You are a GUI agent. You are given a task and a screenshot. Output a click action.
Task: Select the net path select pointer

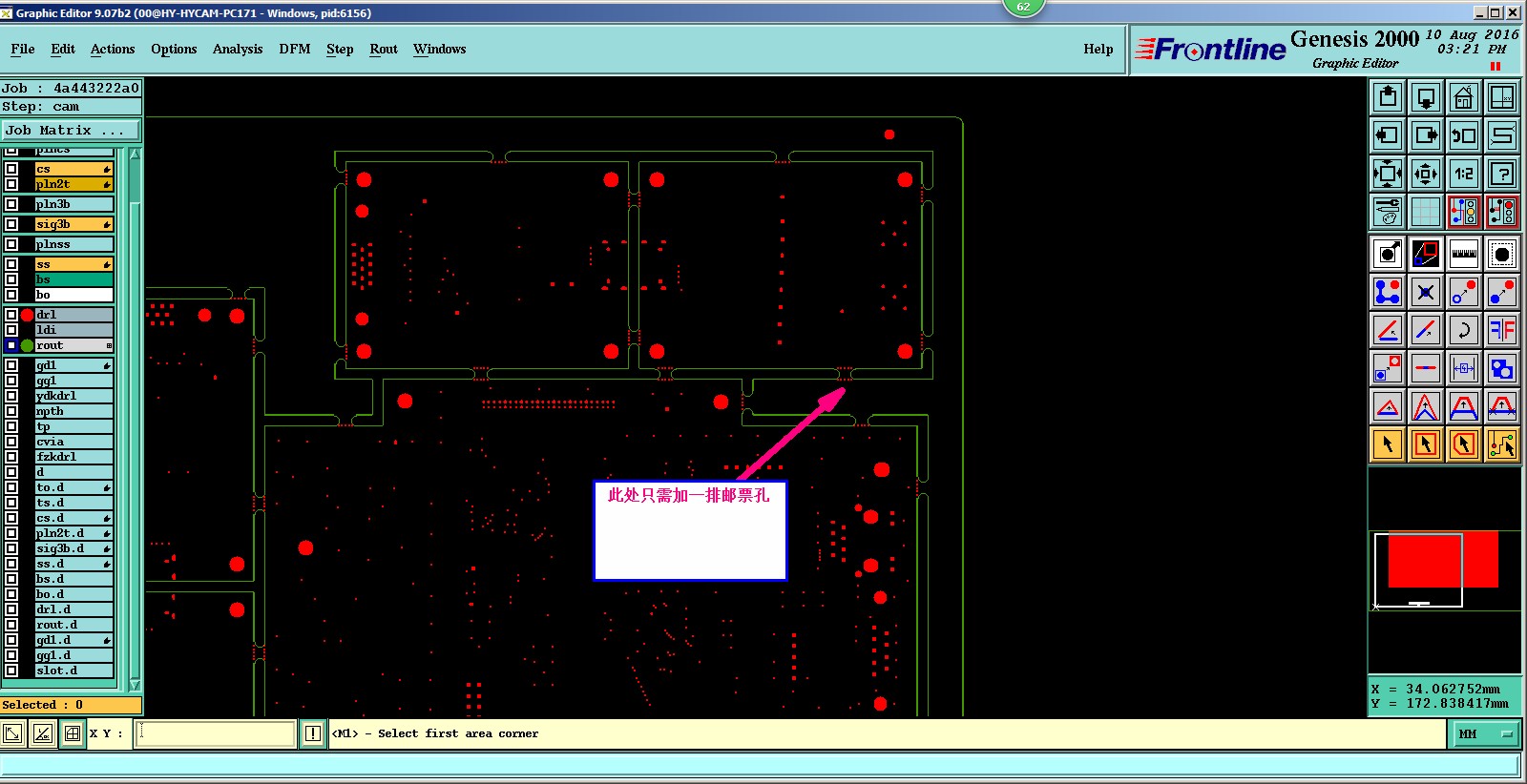tap(1502, 444)
